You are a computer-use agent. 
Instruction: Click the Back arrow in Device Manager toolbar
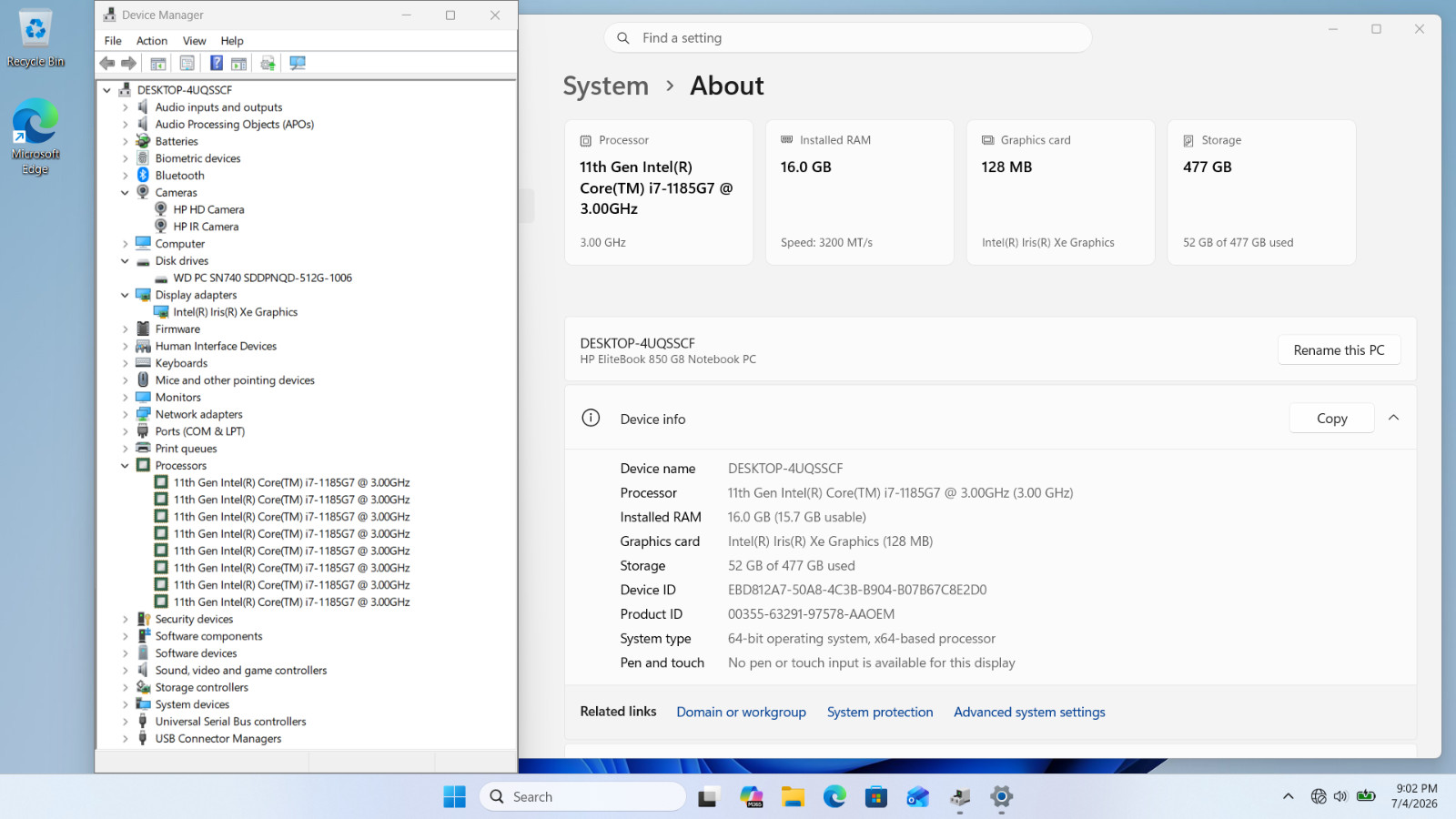tap(107, 63)
